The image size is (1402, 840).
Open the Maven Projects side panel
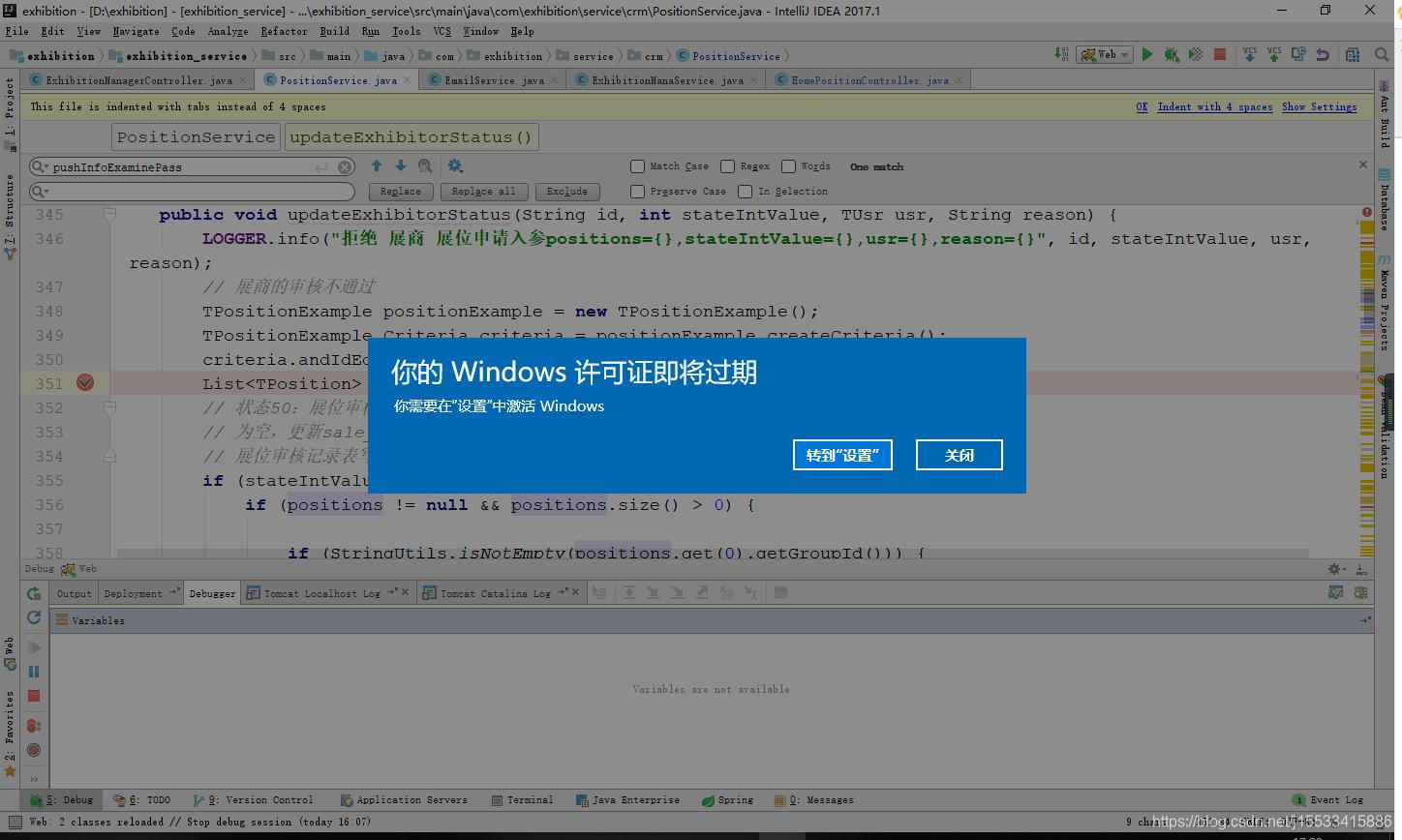(1385, 303)
